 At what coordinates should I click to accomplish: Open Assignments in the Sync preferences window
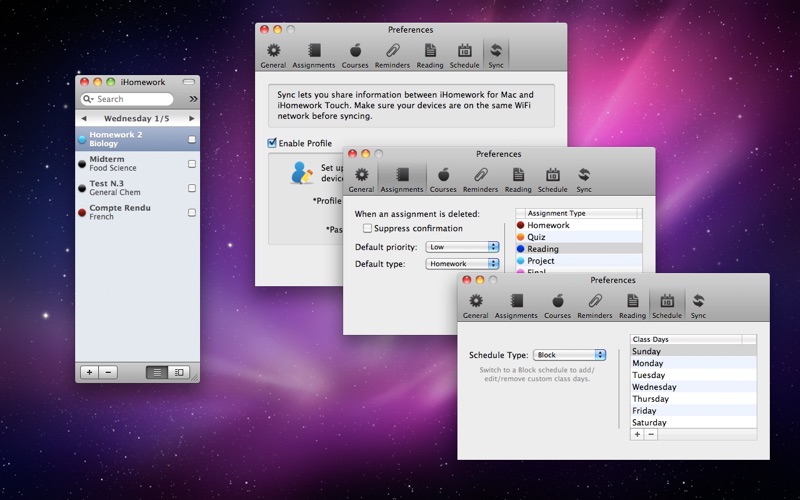[314, 55]
